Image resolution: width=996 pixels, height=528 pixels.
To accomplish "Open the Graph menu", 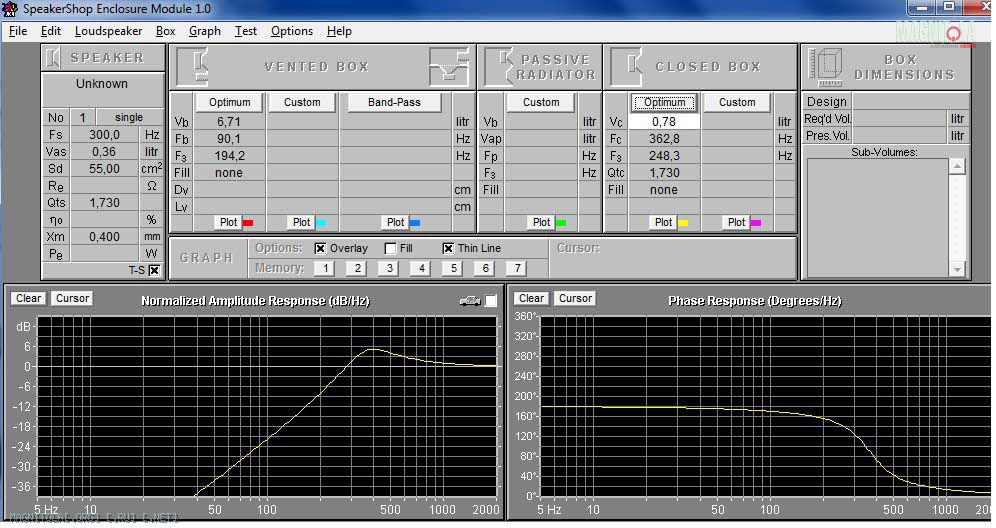I will (x=204, y=31).
